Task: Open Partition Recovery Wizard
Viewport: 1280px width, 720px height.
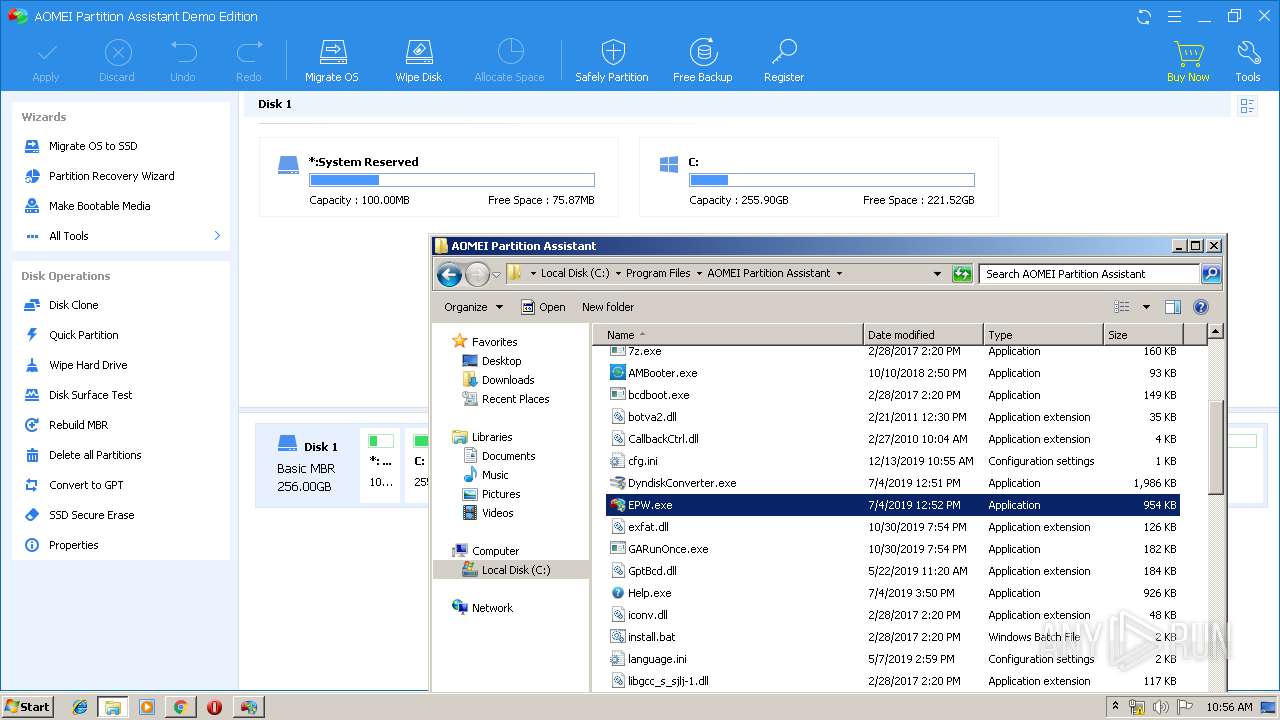Action: pos(111,176)
